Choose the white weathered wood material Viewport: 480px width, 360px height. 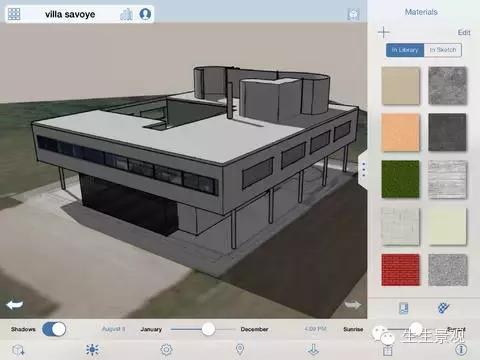[447, 179]
